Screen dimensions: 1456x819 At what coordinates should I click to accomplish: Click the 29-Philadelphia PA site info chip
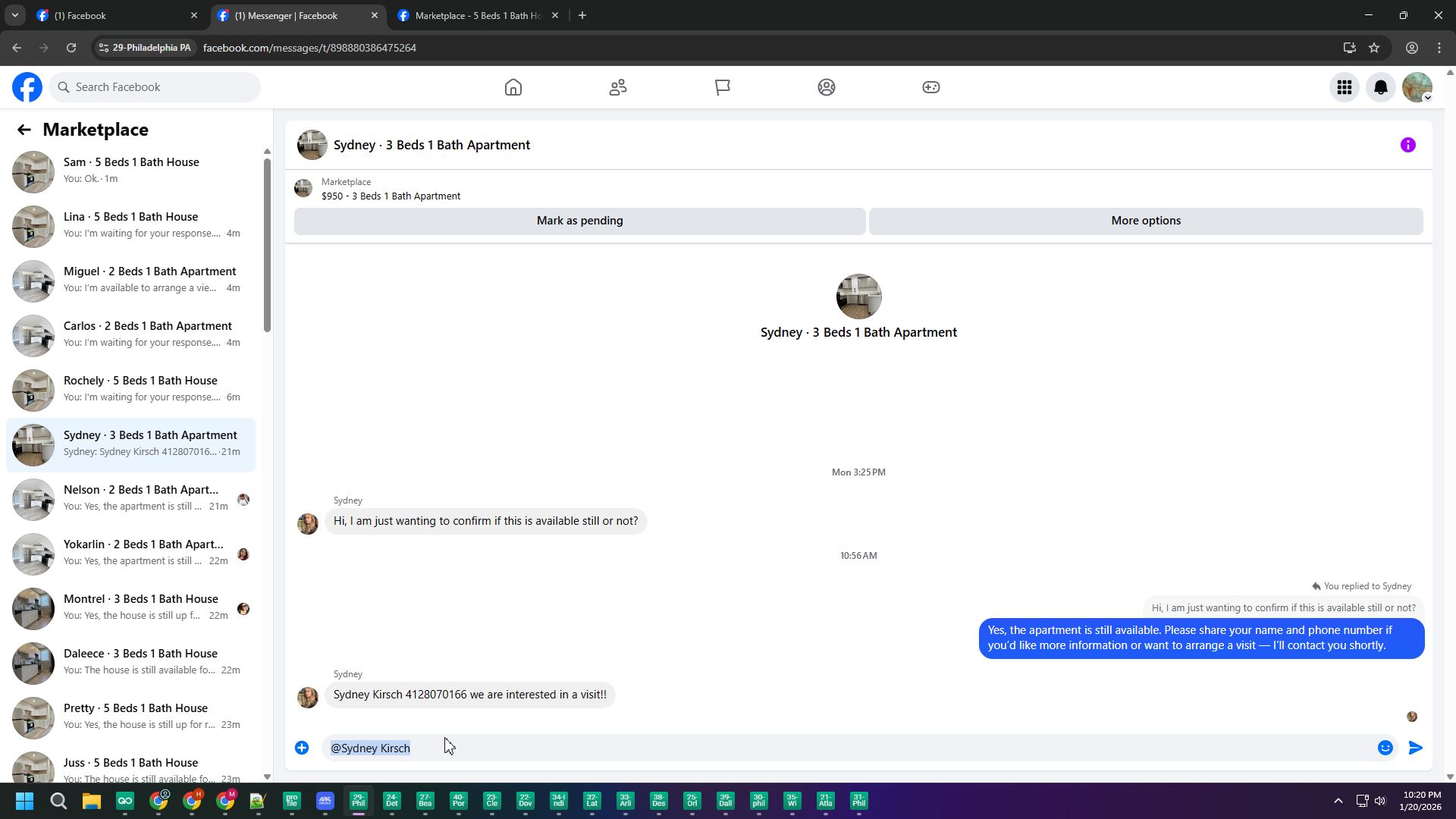pos(145,48)
